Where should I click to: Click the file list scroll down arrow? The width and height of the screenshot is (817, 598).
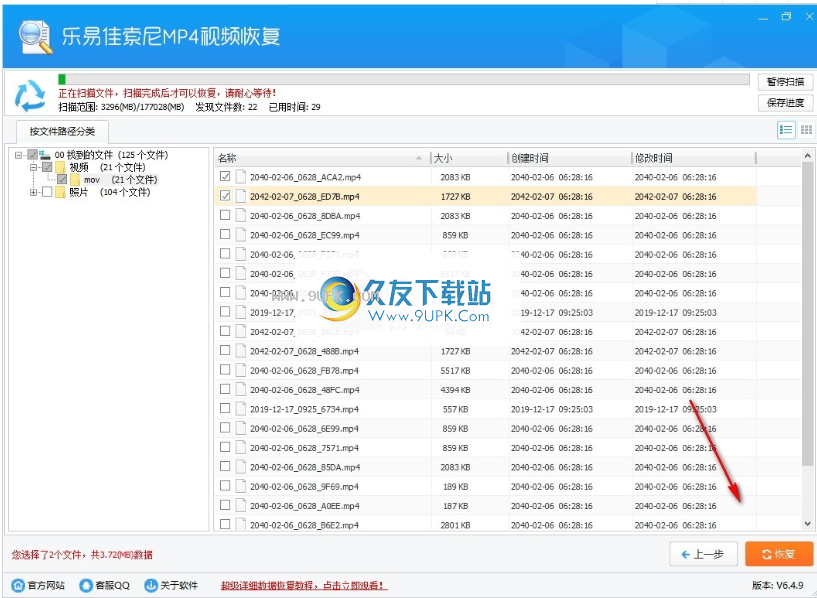807,524
